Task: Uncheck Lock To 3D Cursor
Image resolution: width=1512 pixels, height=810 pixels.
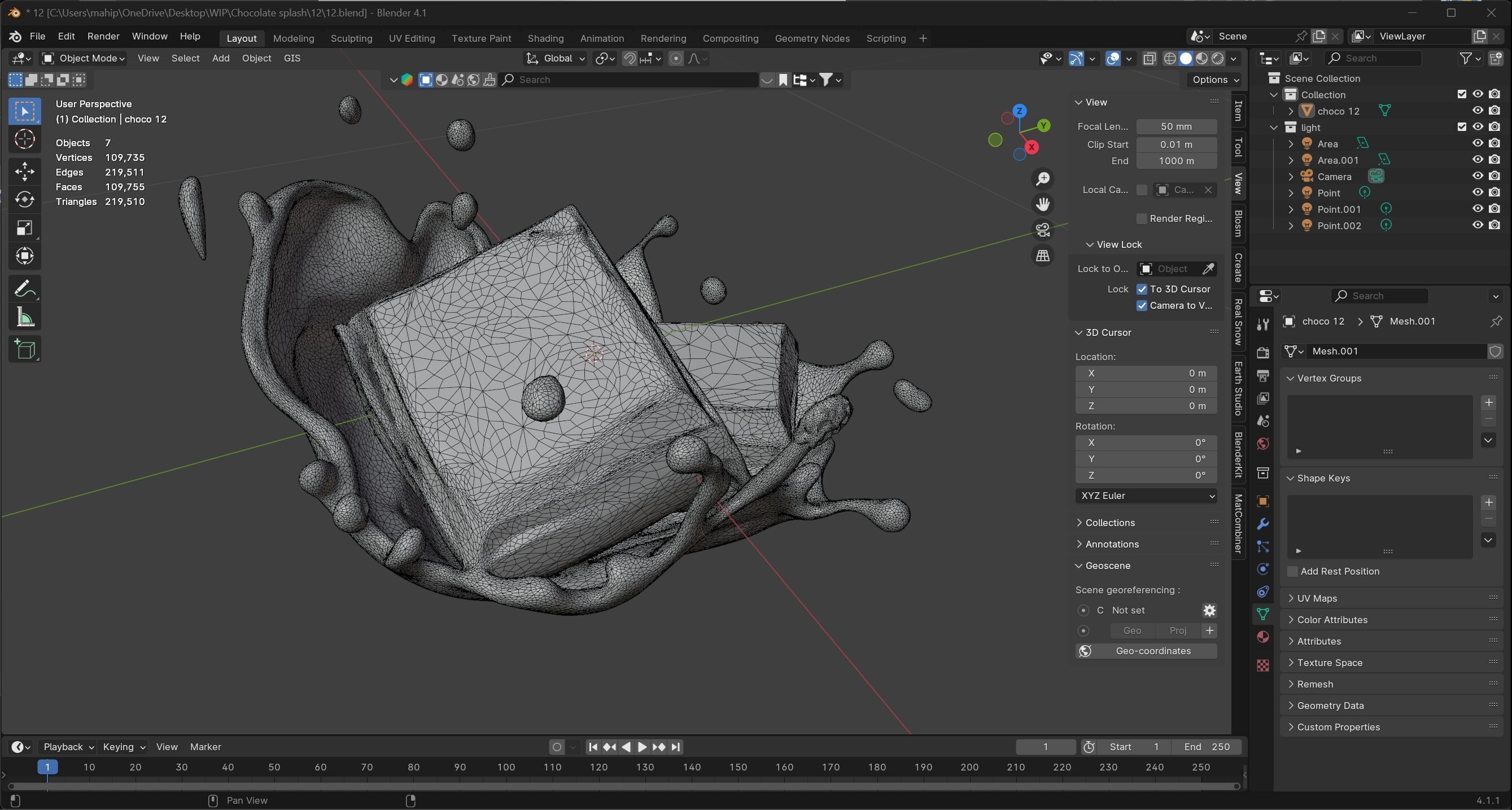Action: tap(1142, 289)
